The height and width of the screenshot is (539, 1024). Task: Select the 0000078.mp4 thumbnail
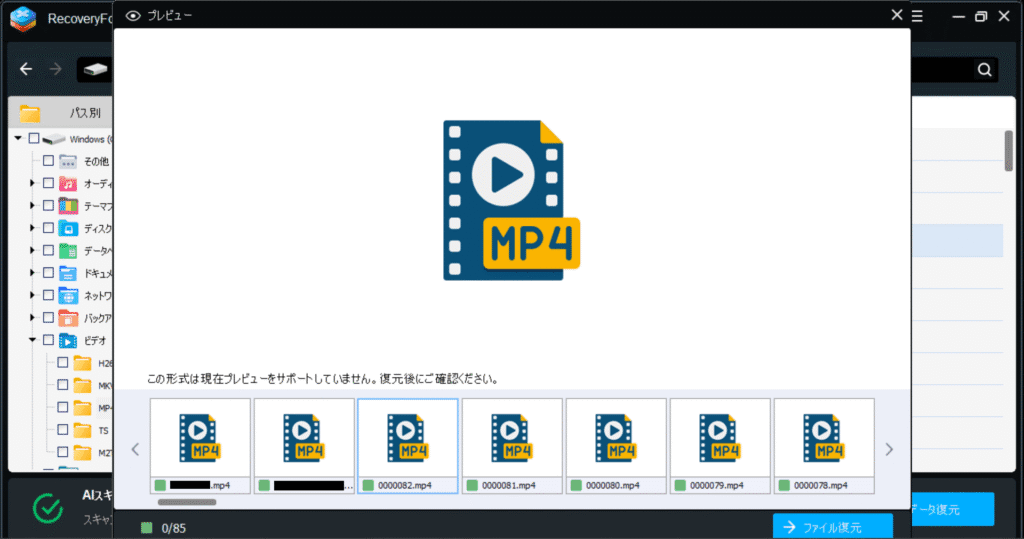pyautogui.click(x=824, y=446)
